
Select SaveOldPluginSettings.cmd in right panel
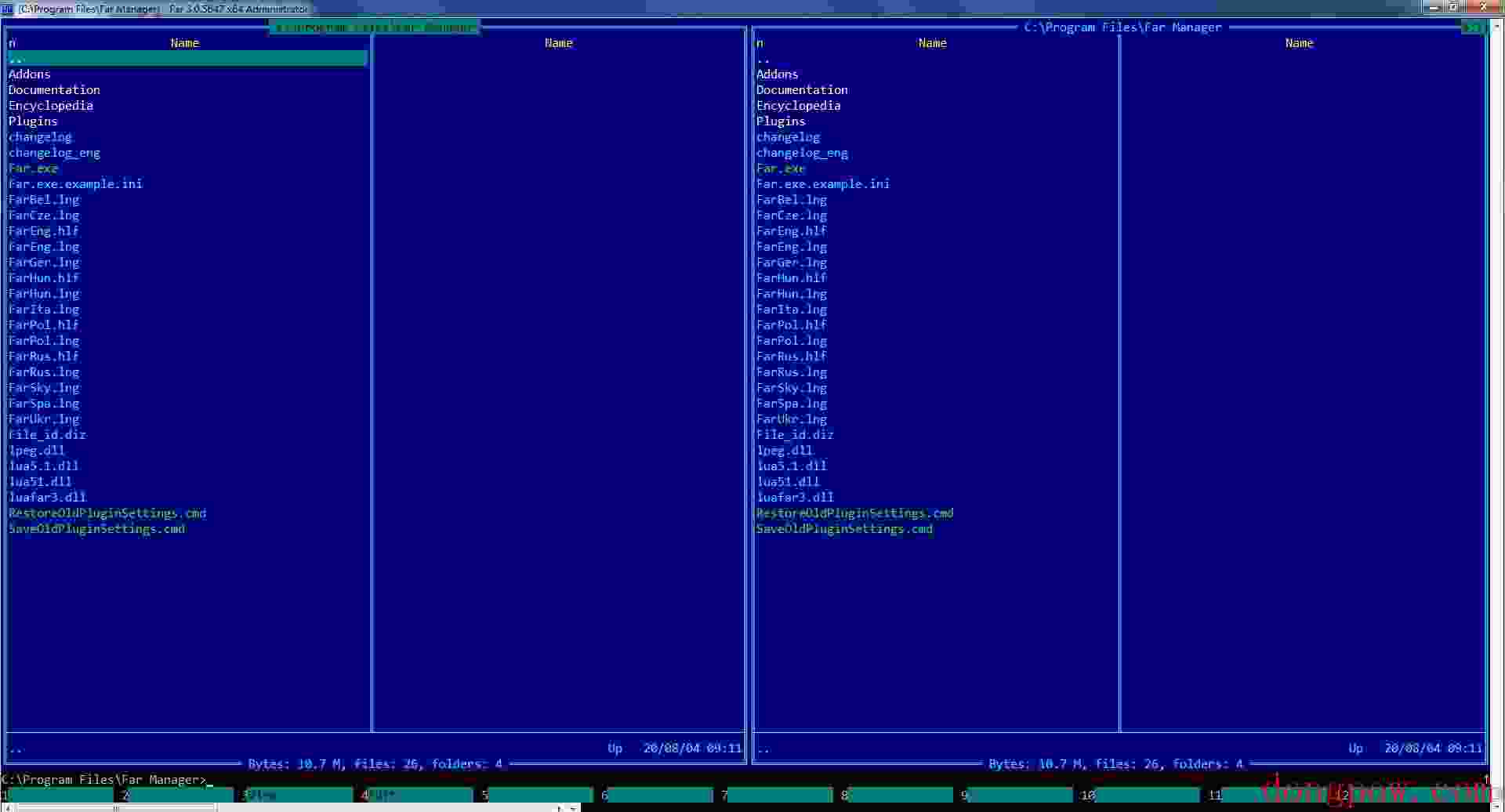pos(845,529)
